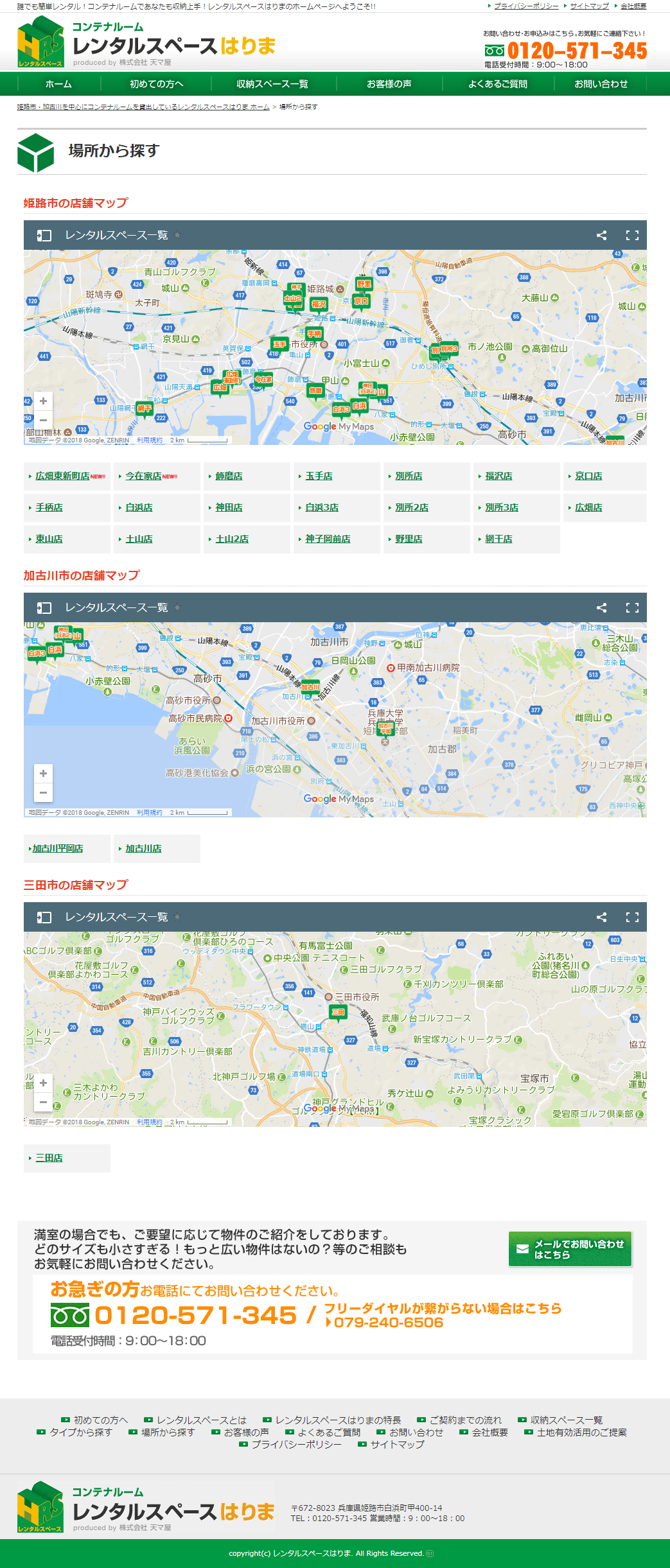Image resolution: width=670 pixels, height=1568 pixels.
Task: View the Himeji map in fullscreen
Action: point(632,235)
